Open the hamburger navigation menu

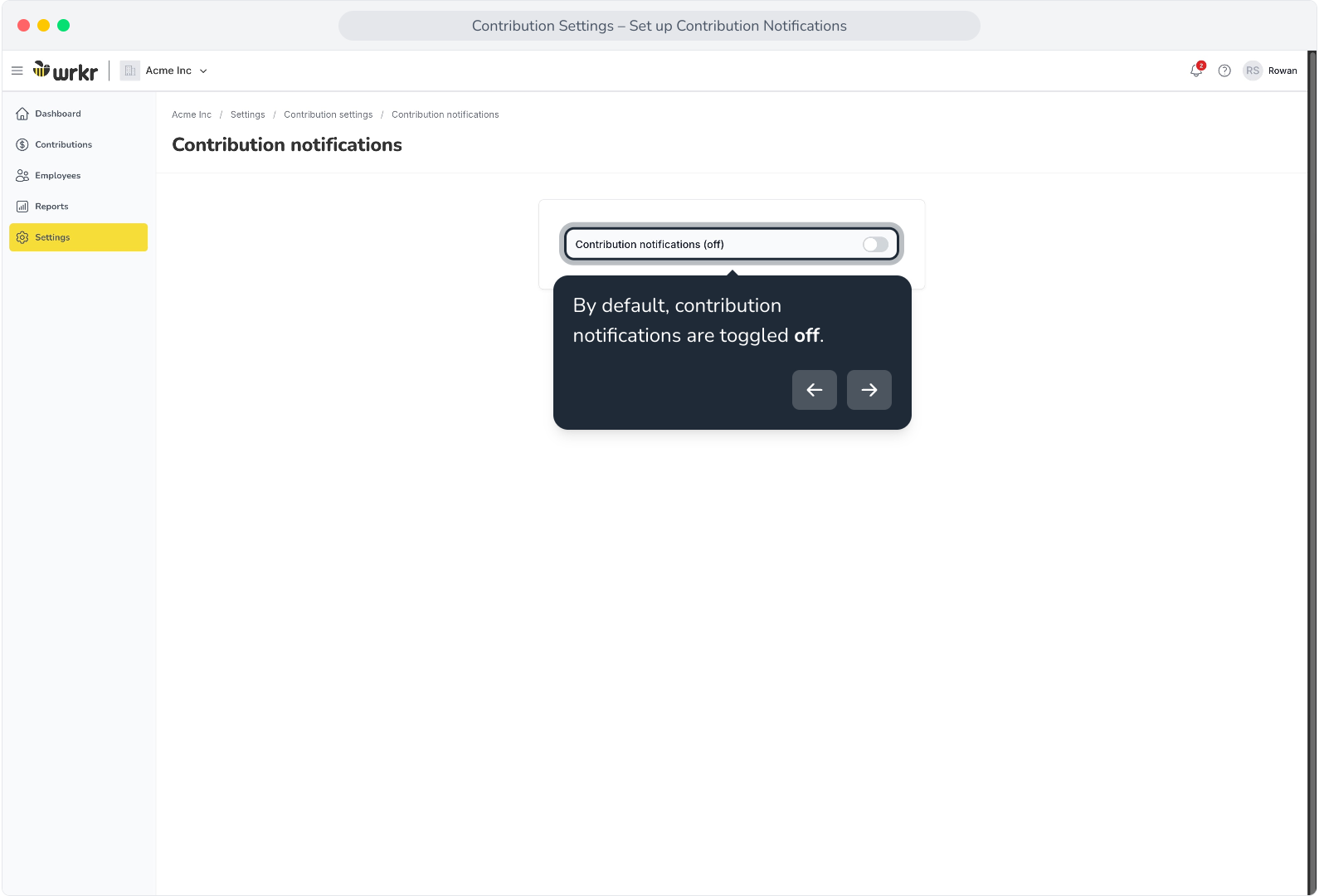point(17,71)
